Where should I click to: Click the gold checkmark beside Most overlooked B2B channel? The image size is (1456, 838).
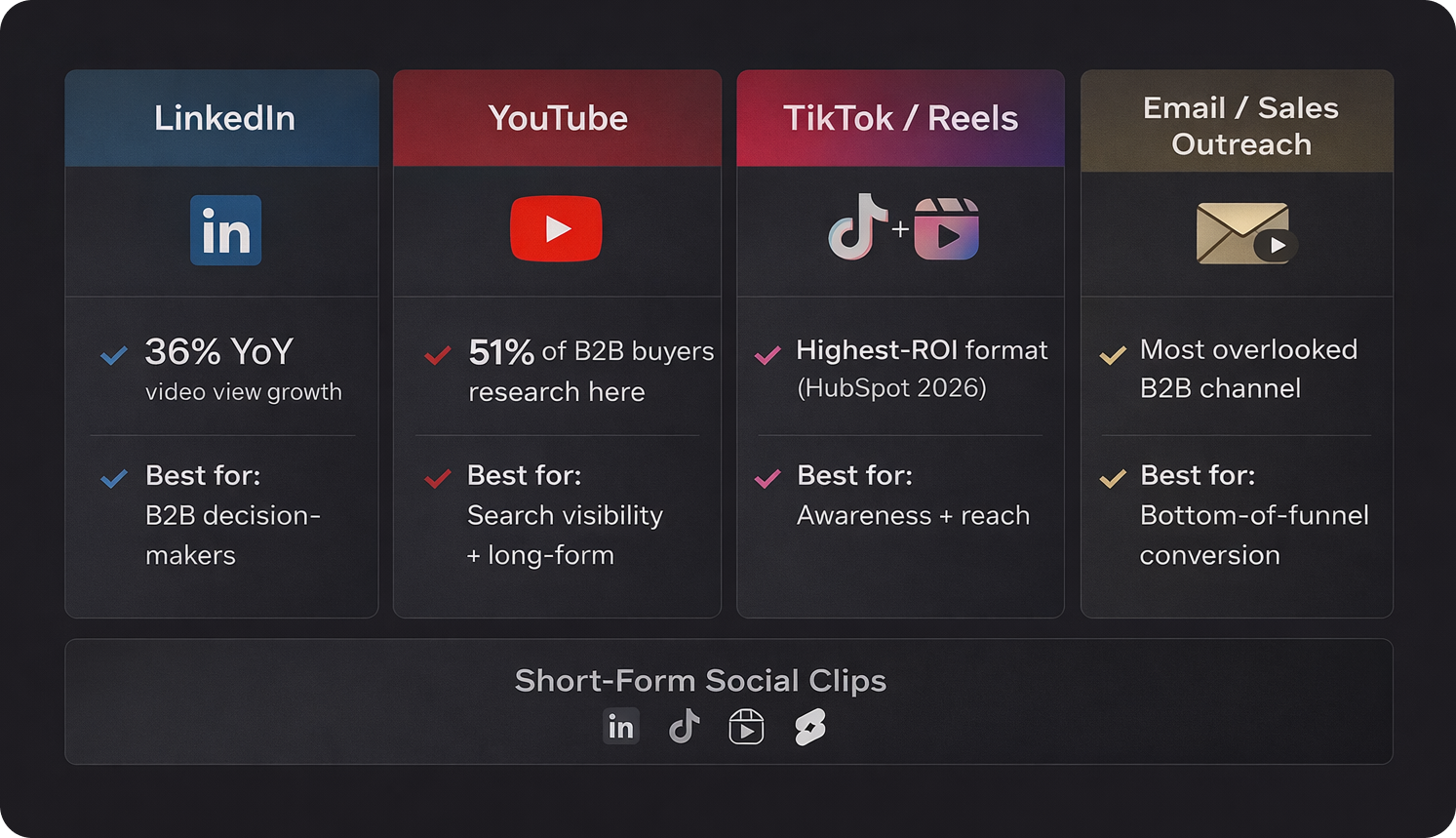tap(1113, 355)
